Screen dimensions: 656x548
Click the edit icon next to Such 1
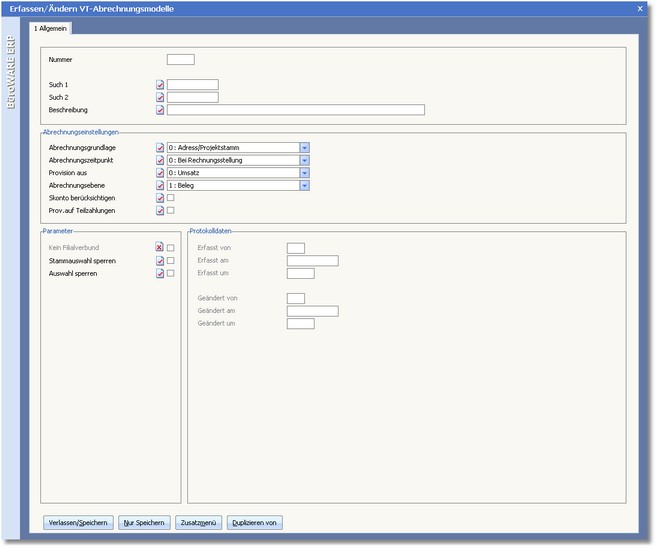[x=160, y=85]
